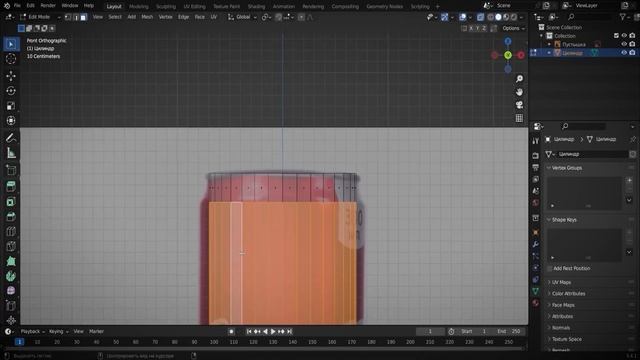Enable edge select mode

click(76, 17)
